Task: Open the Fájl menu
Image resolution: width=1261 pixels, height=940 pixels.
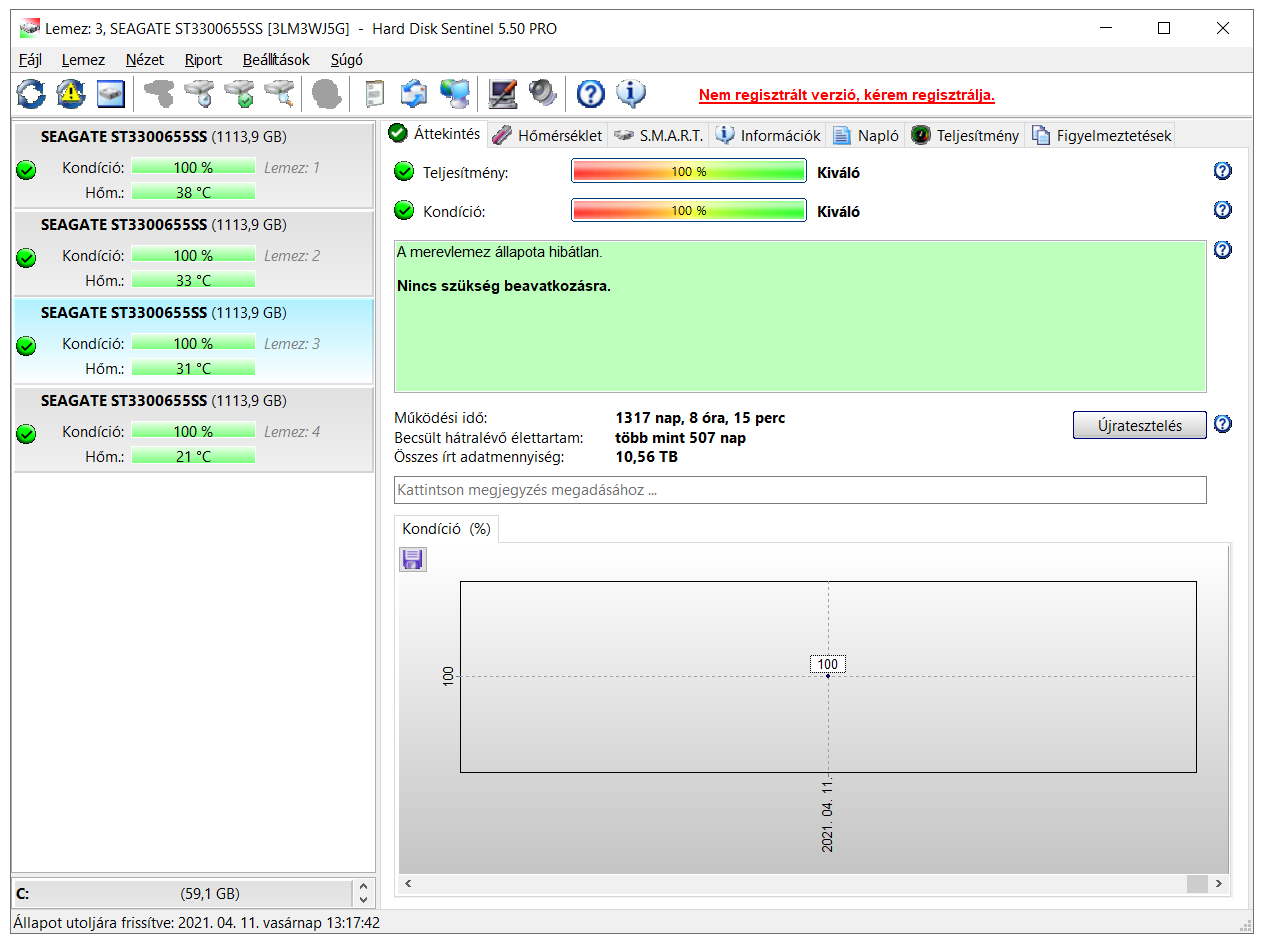Action: click(30, 60)
